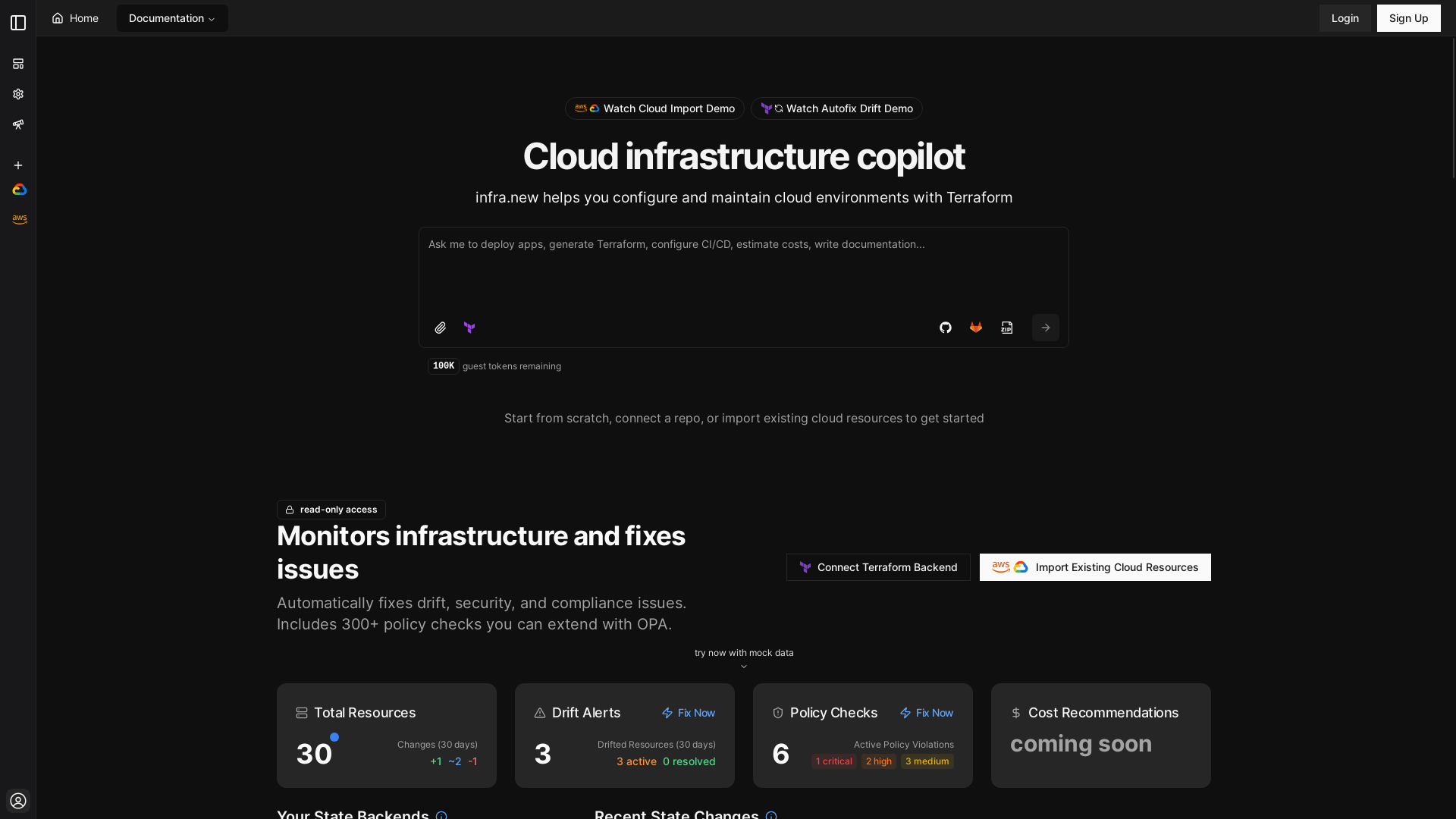Click Fix Now on Drift Alerts card
This screenshot has height=819, width=1456.
(689, 713)
